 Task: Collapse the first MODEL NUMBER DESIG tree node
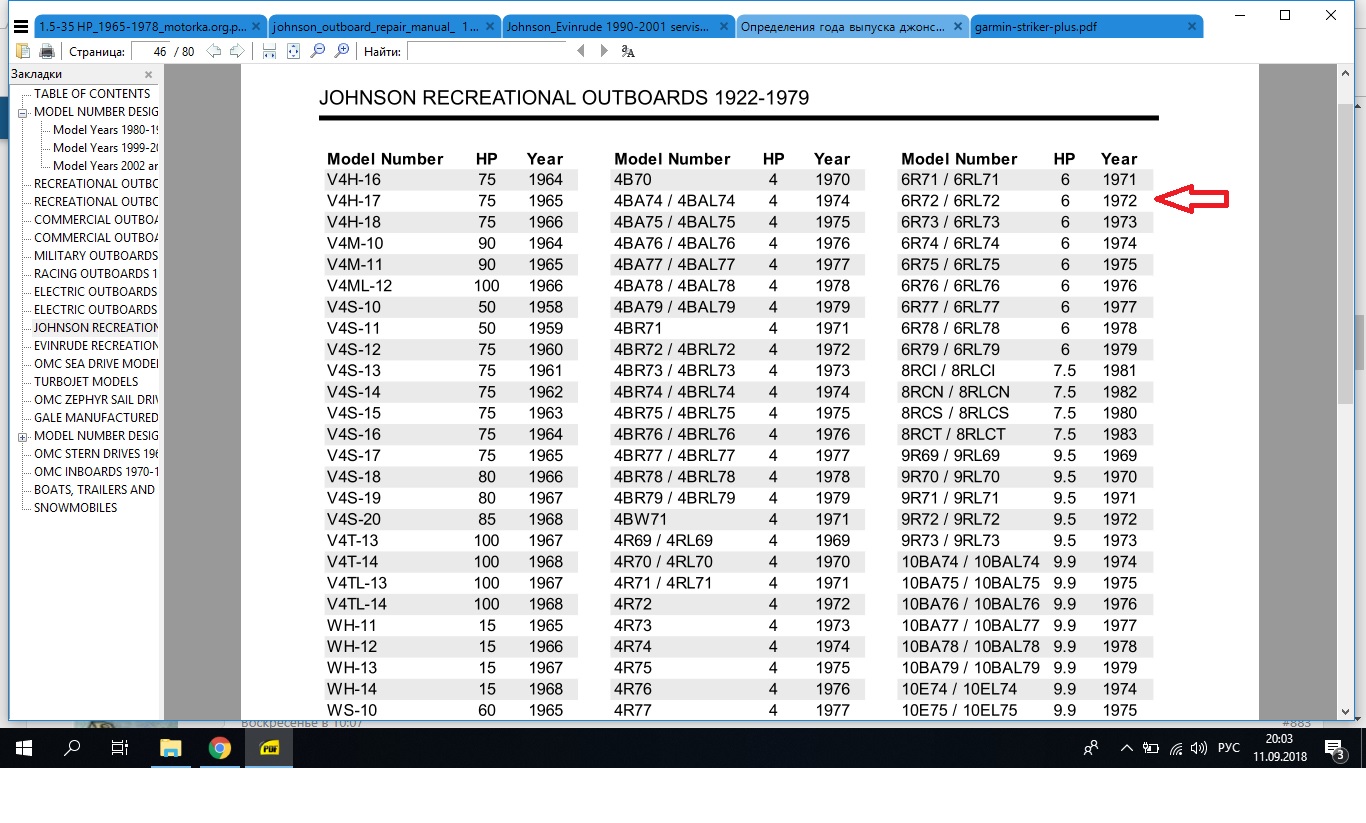pos(22,112)
